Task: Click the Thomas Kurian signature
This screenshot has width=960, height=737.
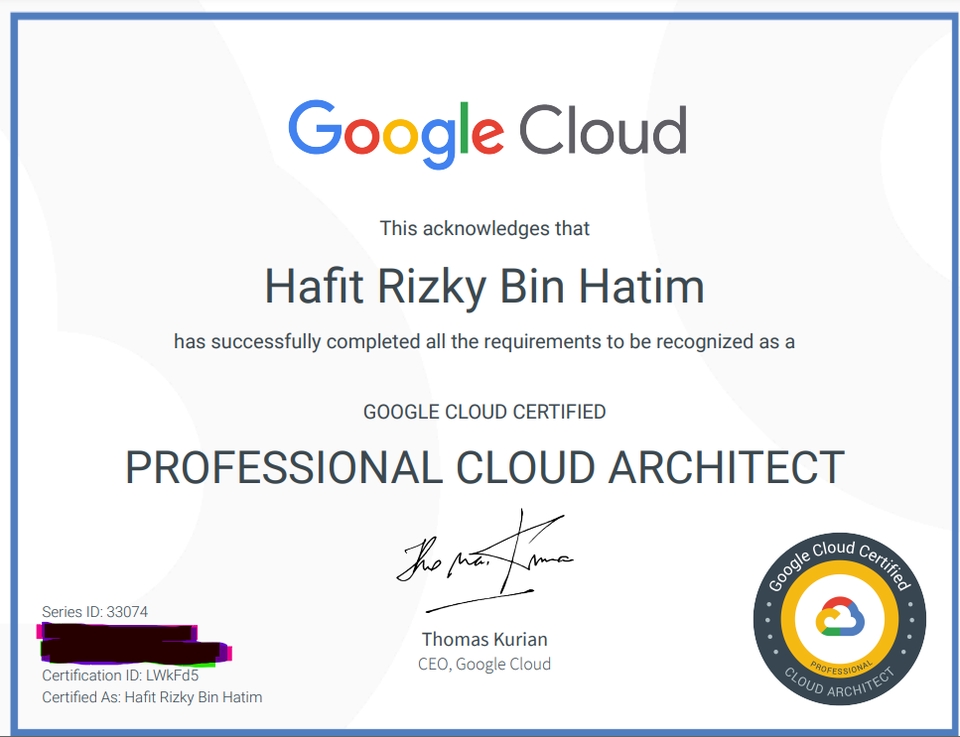Action: pos(485,561)
